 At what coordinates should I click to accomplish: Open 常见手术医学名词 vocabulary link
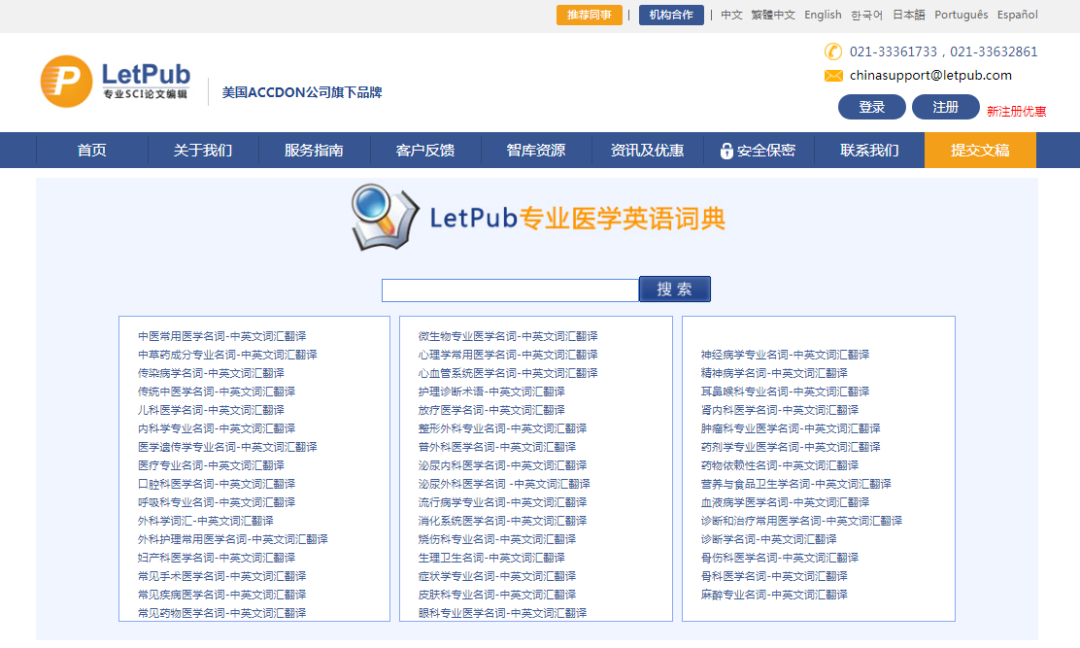coord(222,576)
